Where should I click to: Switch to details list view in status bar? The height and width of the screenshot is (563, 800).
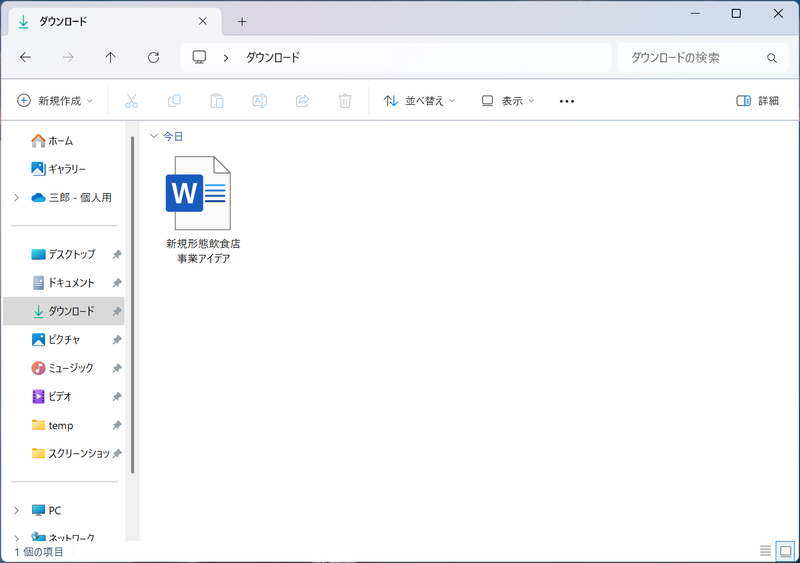[765, 551]
